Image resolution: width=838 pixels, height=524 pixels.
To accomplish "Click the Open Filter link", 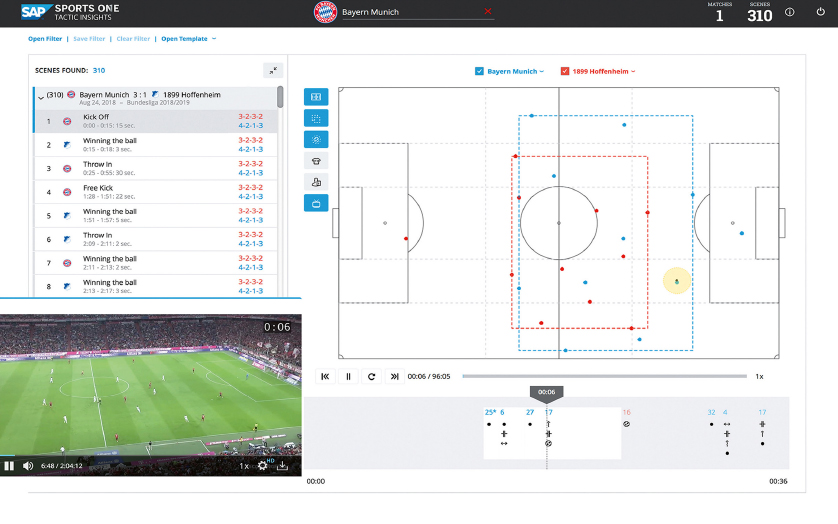I will pos(45,38).
